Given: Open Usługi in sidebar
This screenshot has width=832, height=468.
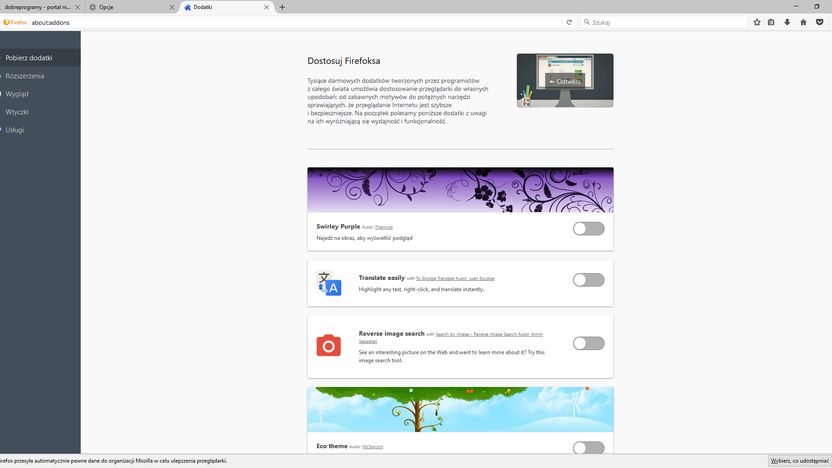Looking at the screenshot, I should (40, 130).
